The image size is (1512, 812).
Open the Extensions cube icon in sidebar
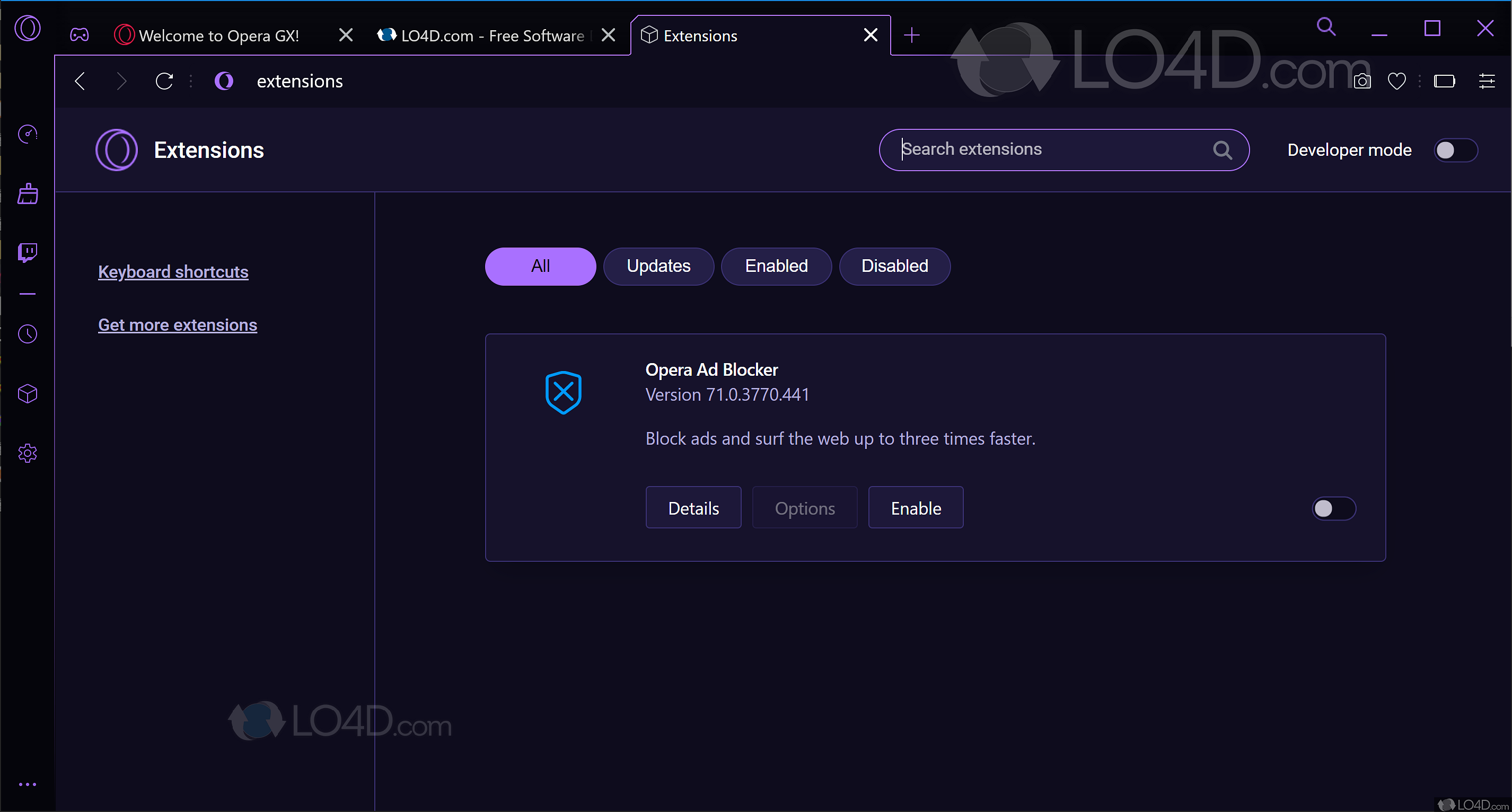28,394
